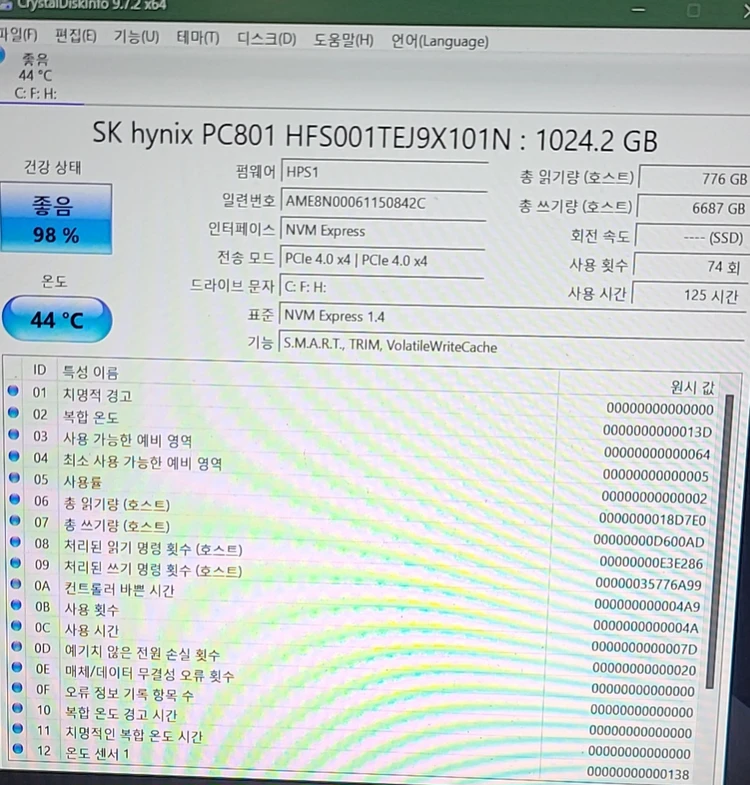The image size is (750, 785).
Task: Click the 특성 이름 column header
Action: point(91,372)
